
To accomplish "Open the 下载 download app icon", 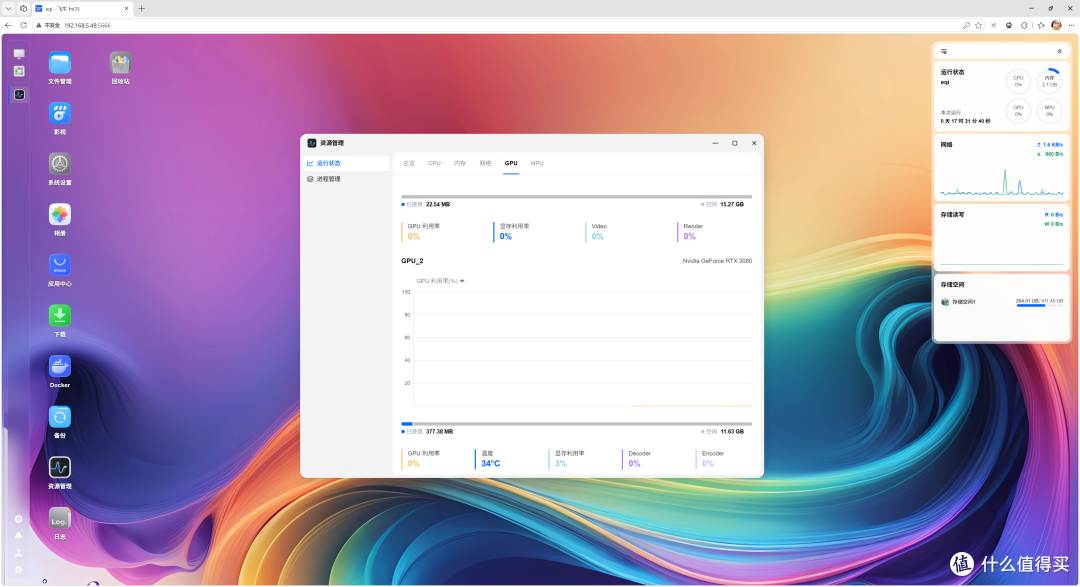I will point(60,316).
